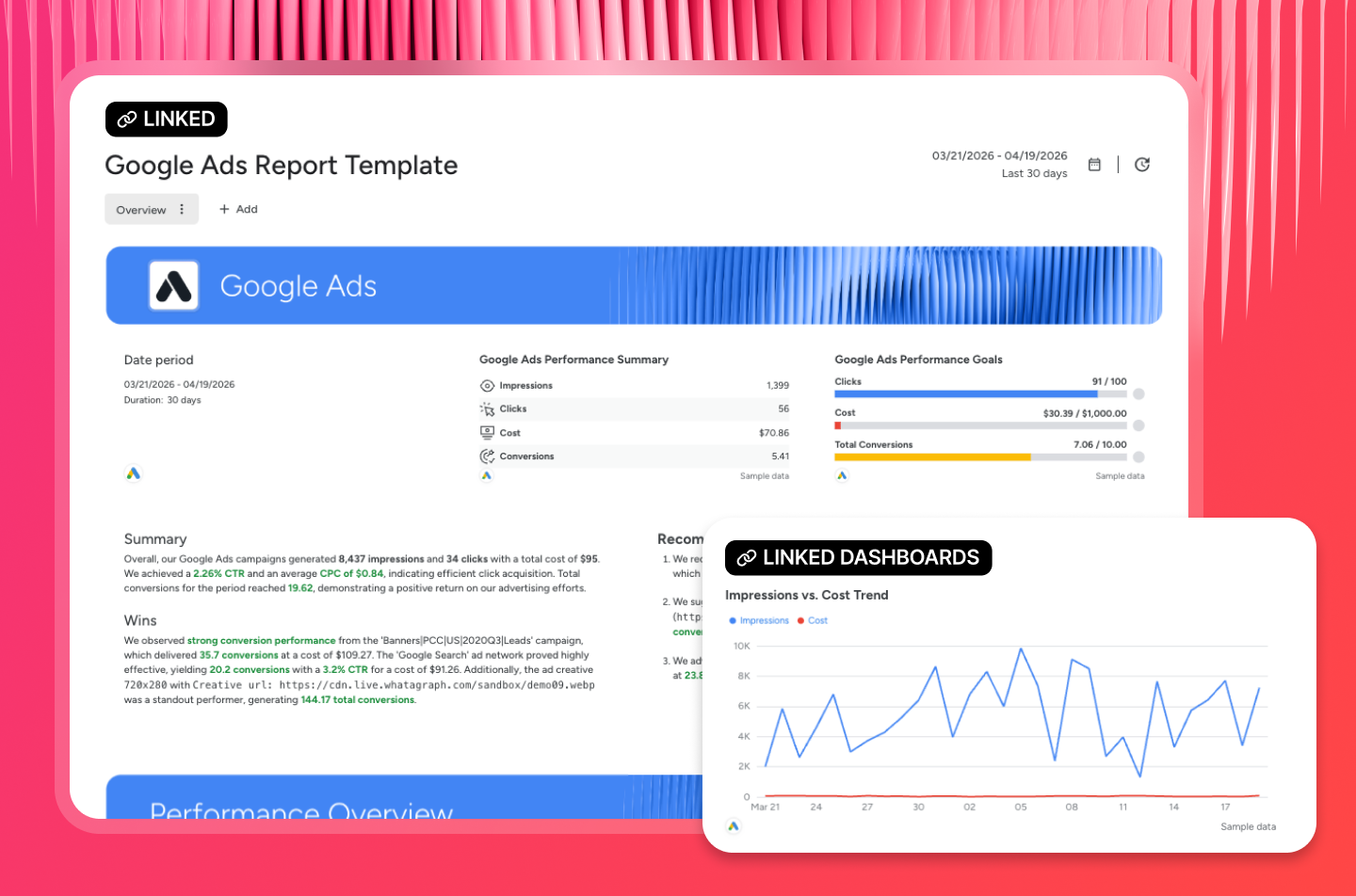
Task: Click the Performance Overview section banner
Action: 405,797
